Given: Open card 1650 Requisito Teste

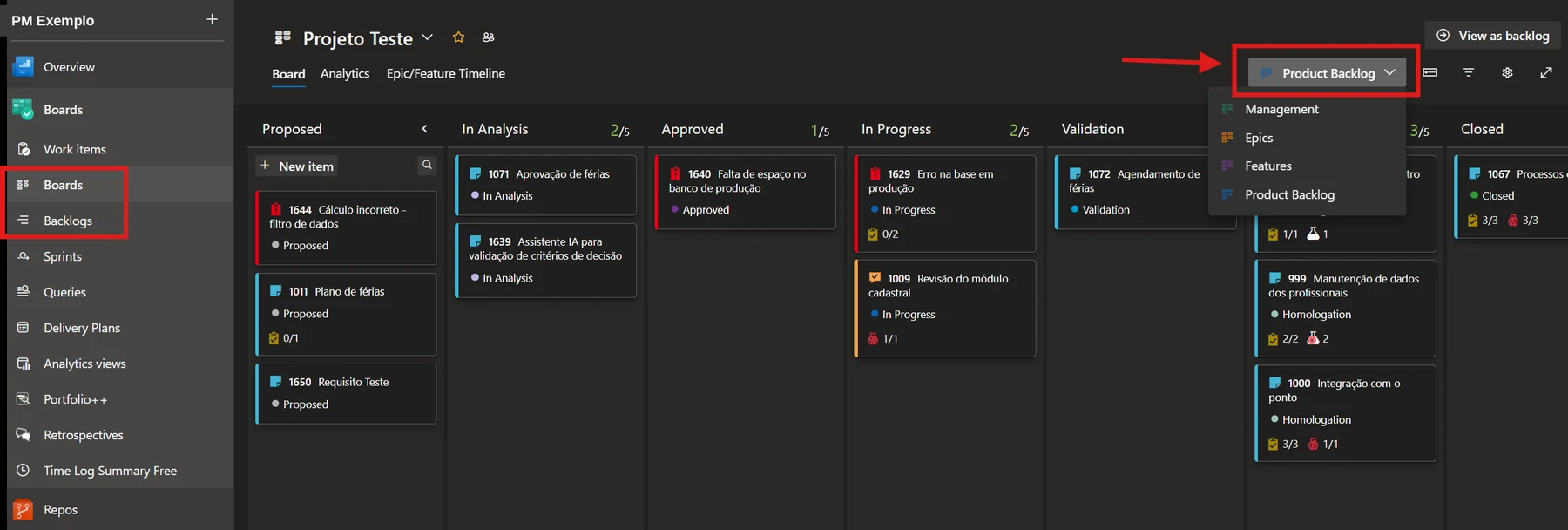Looking at the screenshot, I should [345, 394].
